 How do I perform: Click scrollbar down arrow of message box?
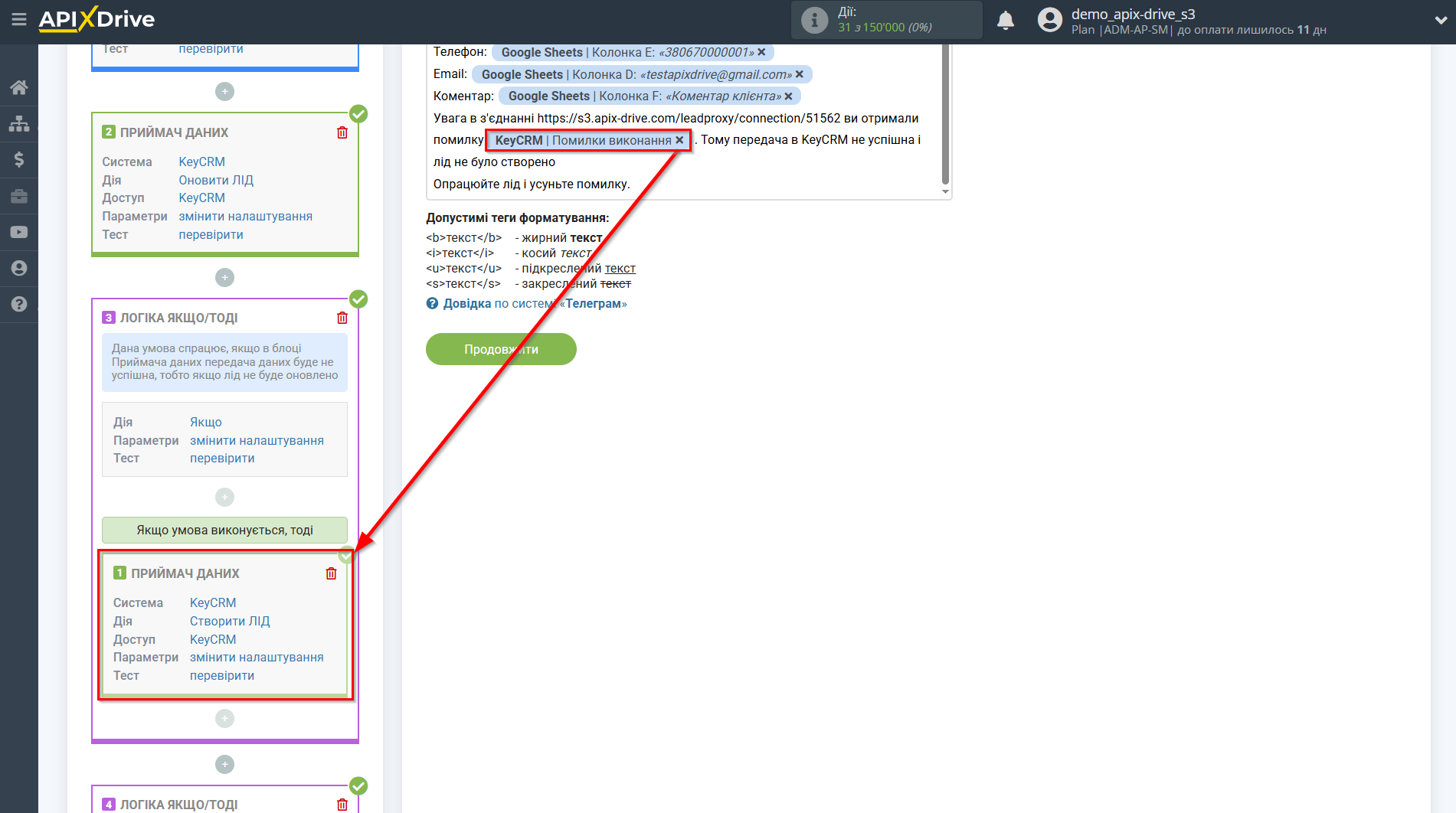[945, 192]
